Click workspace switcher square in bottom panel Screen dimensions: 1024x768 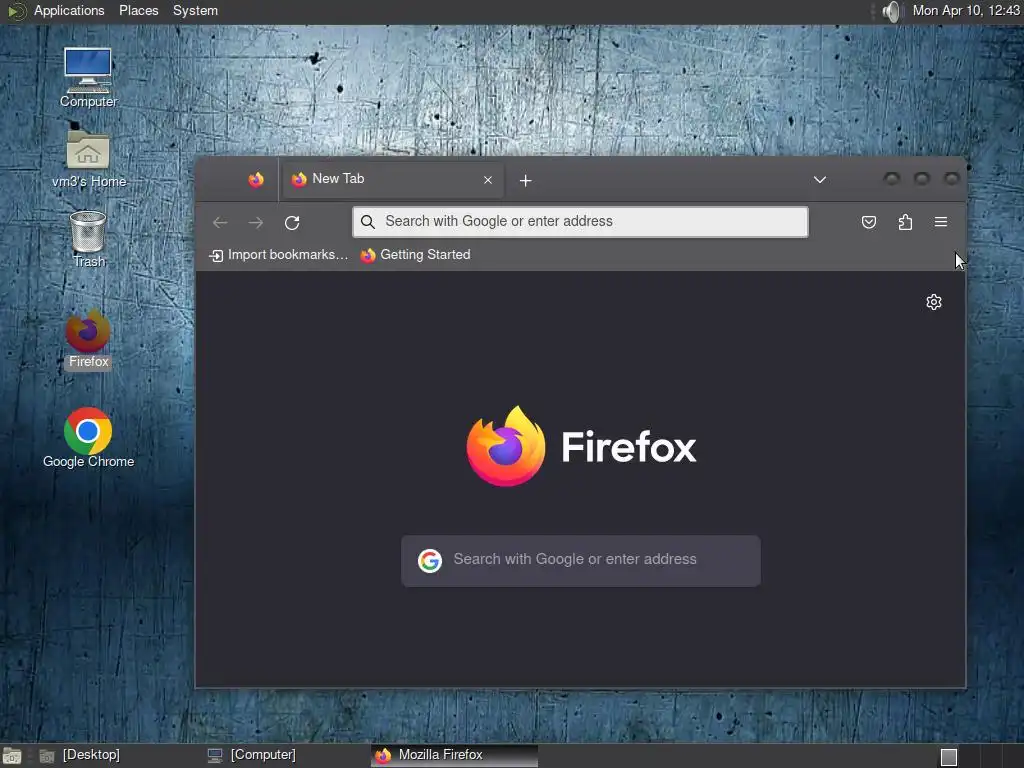click(949, 757)
